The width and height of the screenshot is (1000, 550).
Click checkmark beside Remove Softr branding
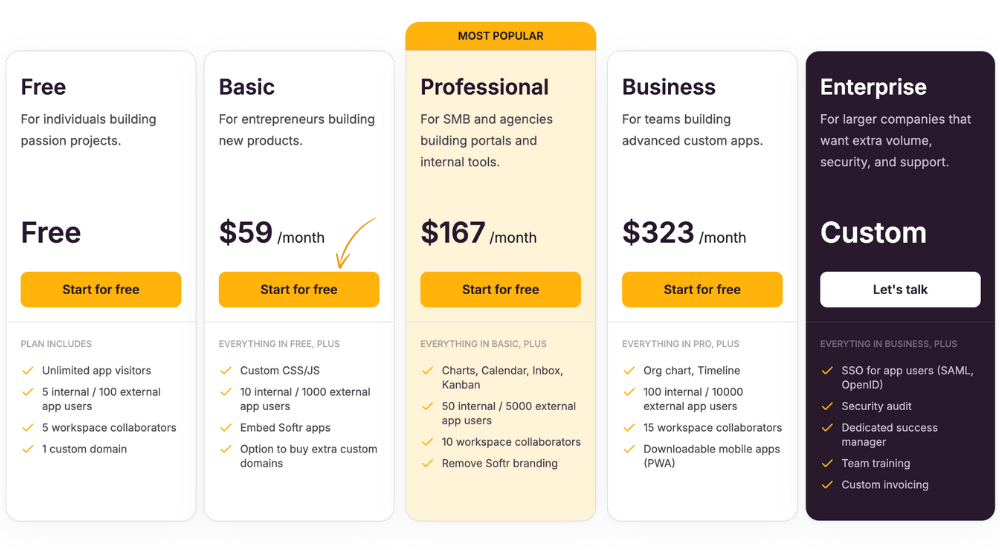pos(427,464)
